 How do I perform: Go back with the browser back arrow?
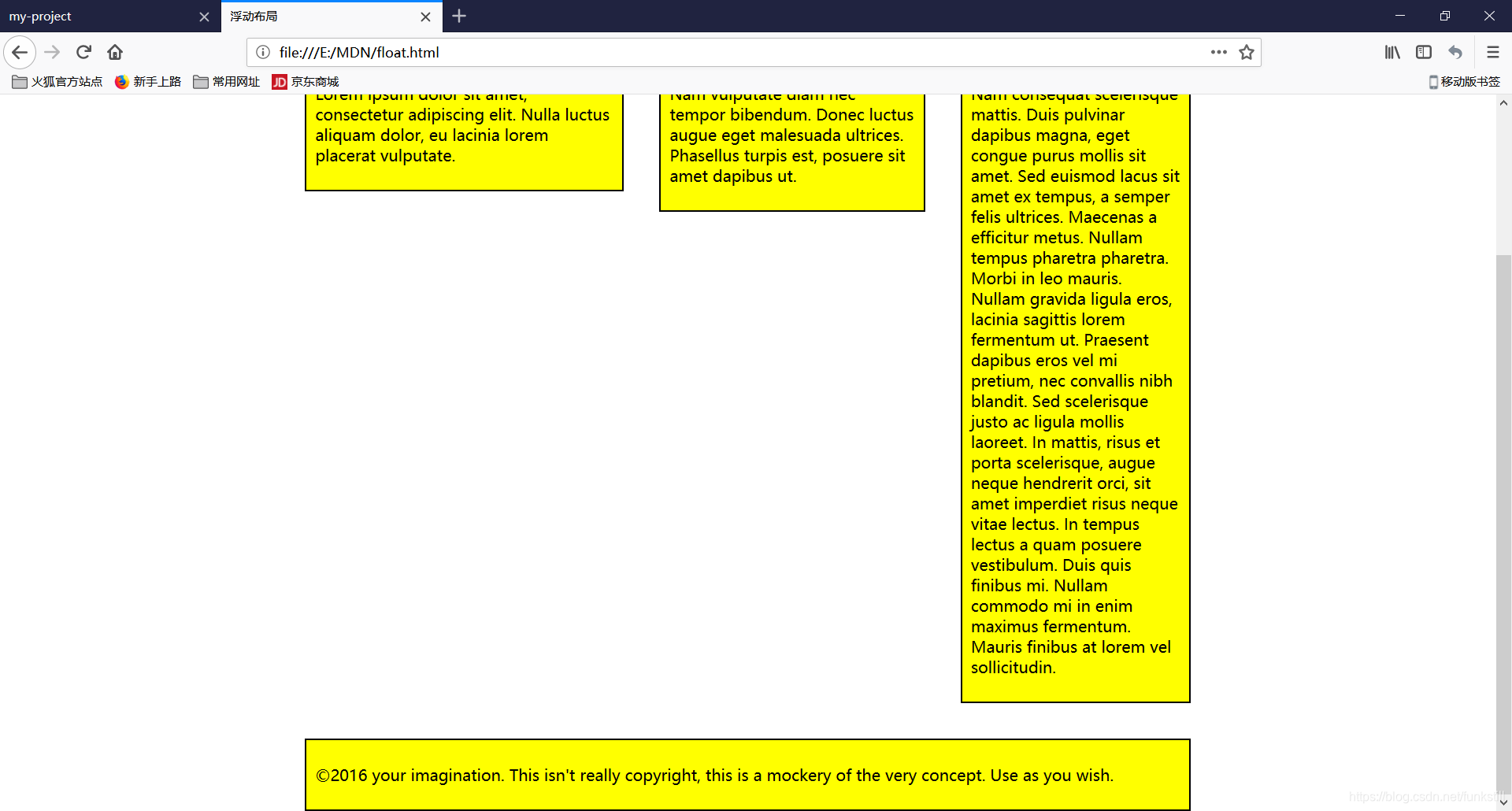click(x=20, y=53)
